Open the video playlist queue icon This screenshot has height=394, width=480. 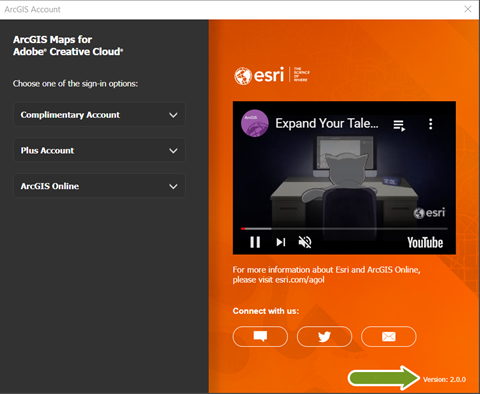(x=399, y=125)
